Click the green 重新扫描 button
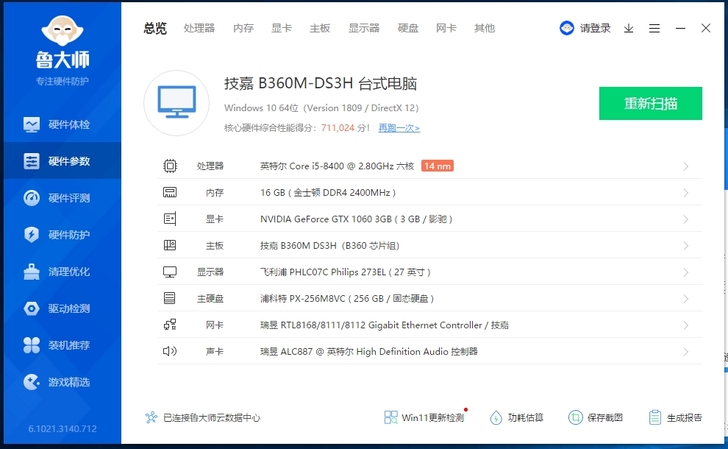The height and width of the screenshot is (449, 728). tap(650, 103)
